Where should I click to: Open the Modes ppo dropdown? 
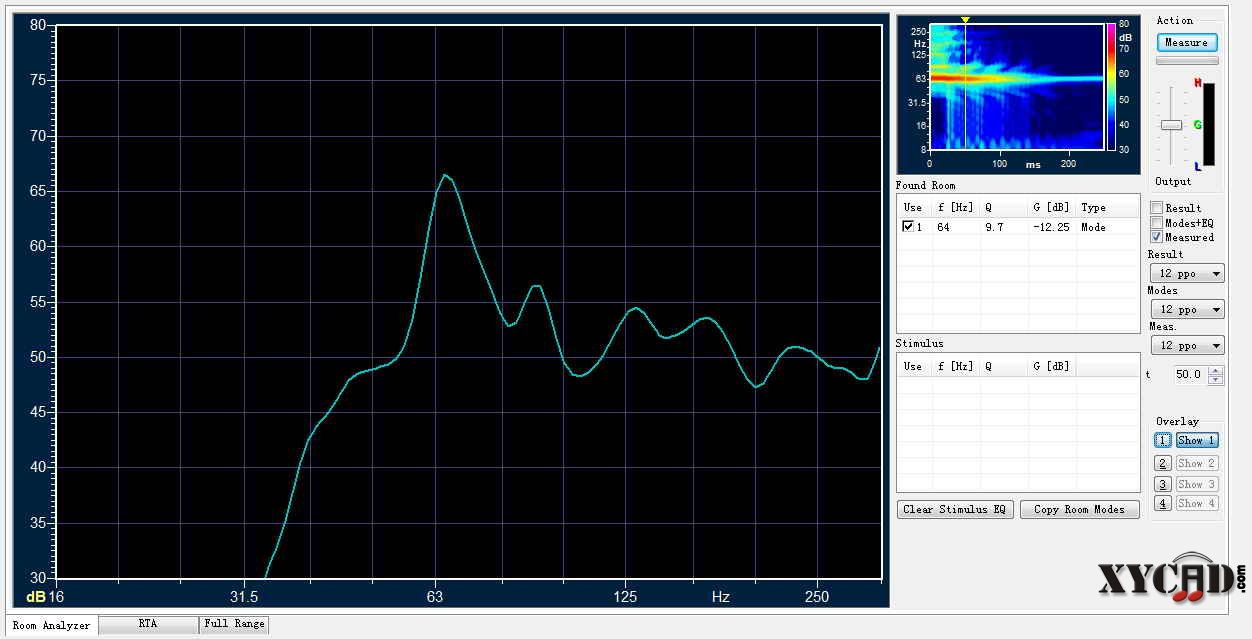tap(1187, 309)
